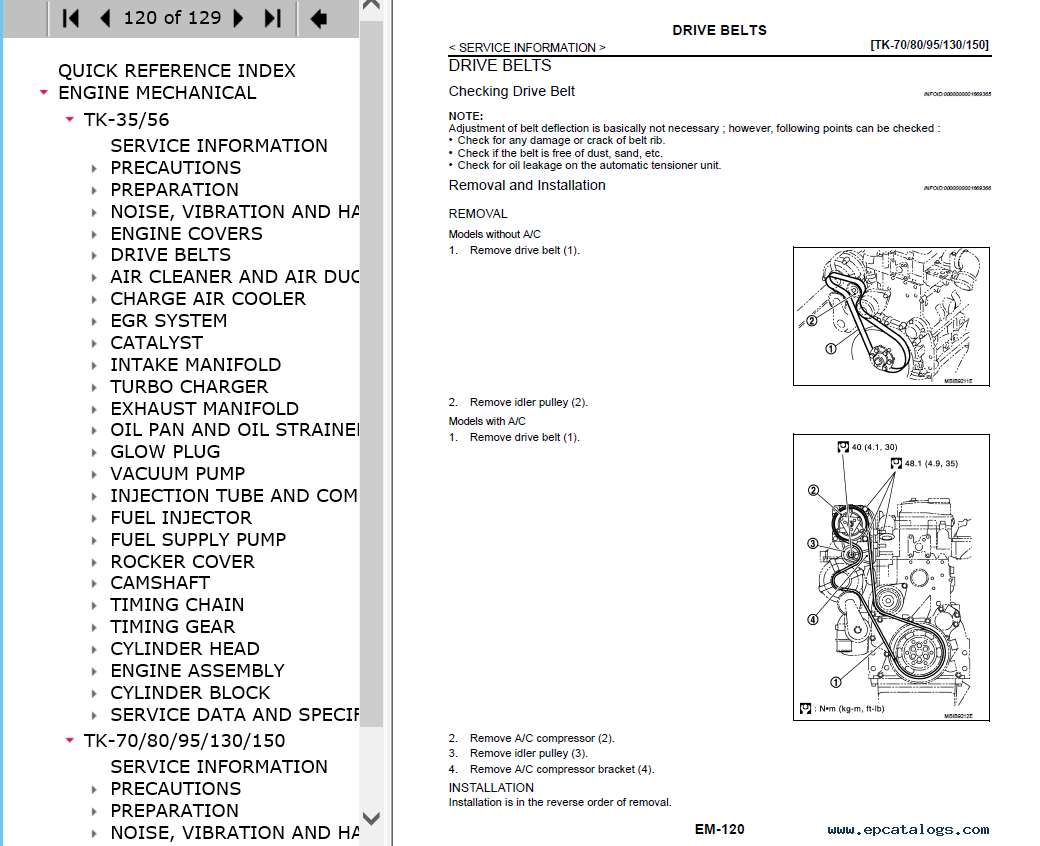The image size is (1040, 846).
Task: Open the ENGINE ASSEMBLY entry
Action: click(x=198, y=671)
